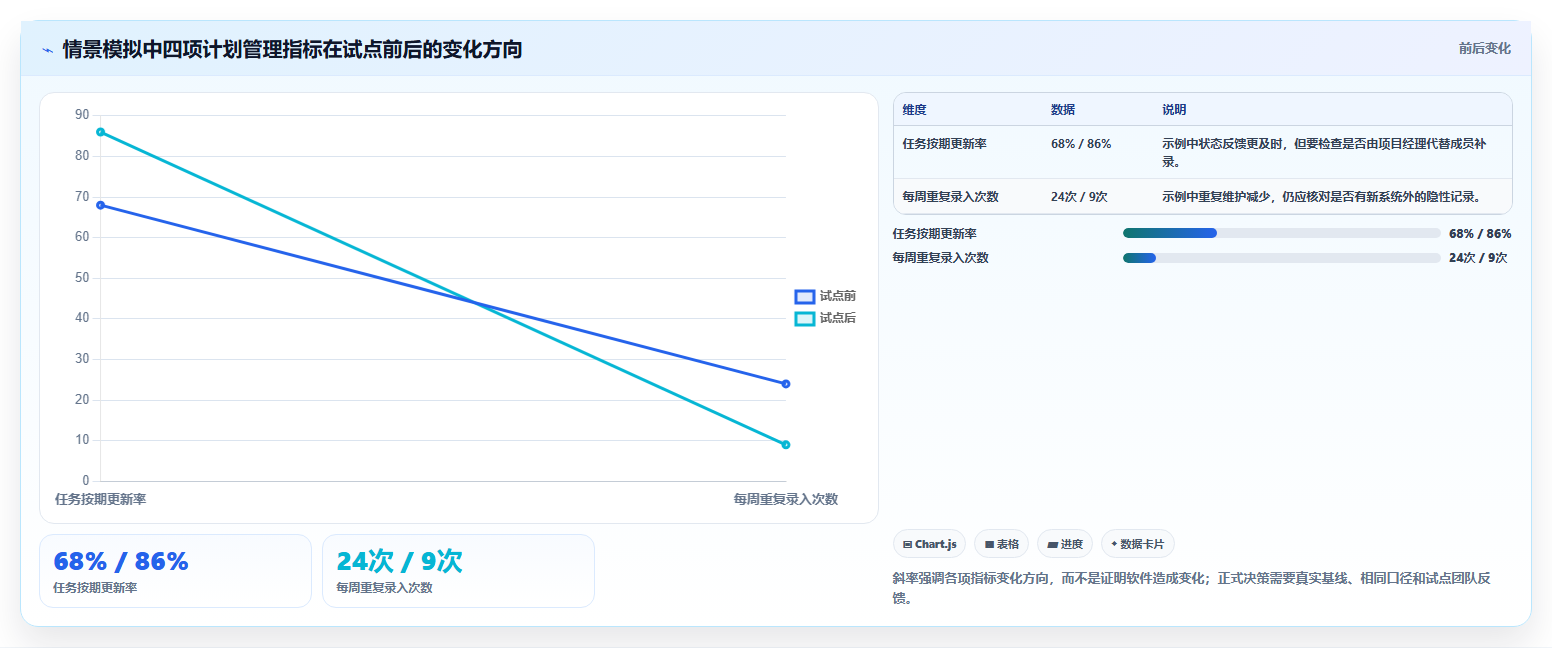Click y-axis label 90
1552x648 pixels.
82,116
